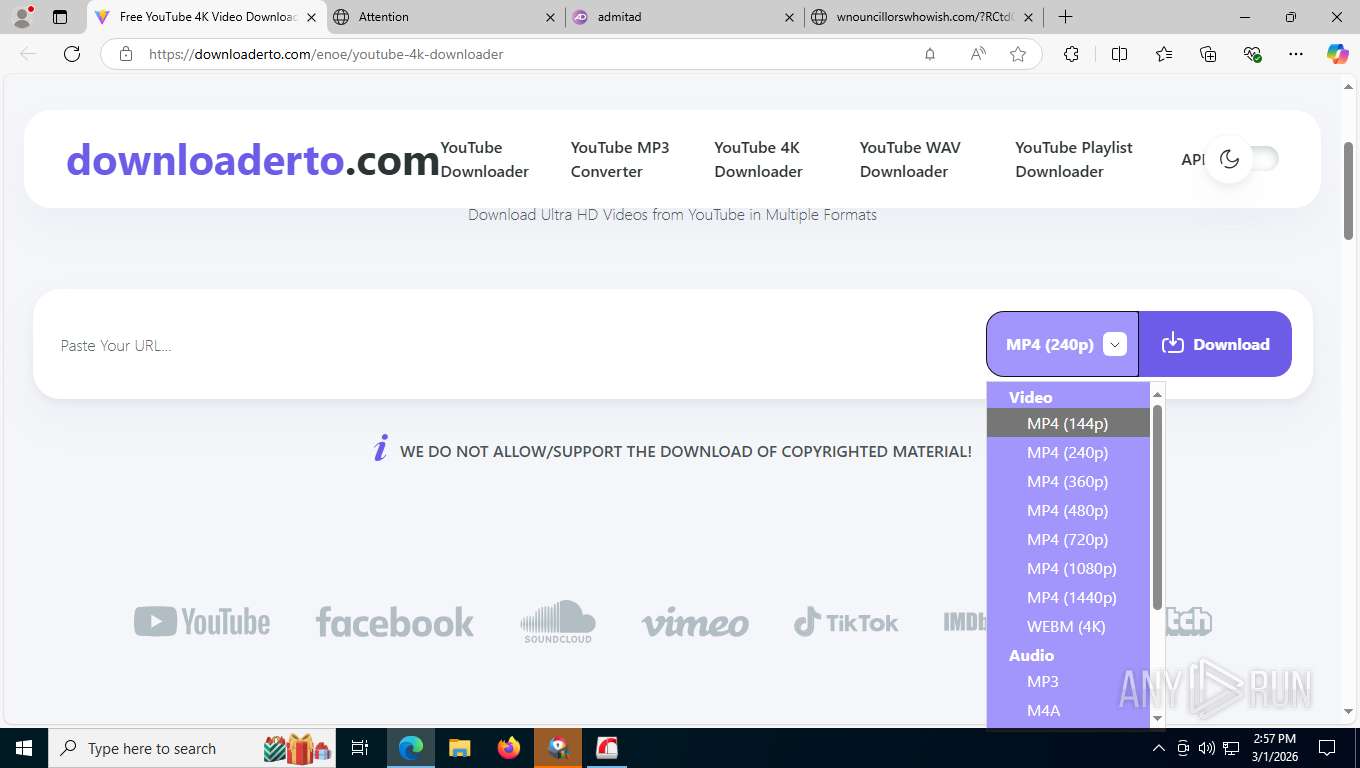This screenshot has width=1360, height=768.
Task: Go to YouTube WAV Downloader
Action: pyautogui.click(x=910, y=159)
